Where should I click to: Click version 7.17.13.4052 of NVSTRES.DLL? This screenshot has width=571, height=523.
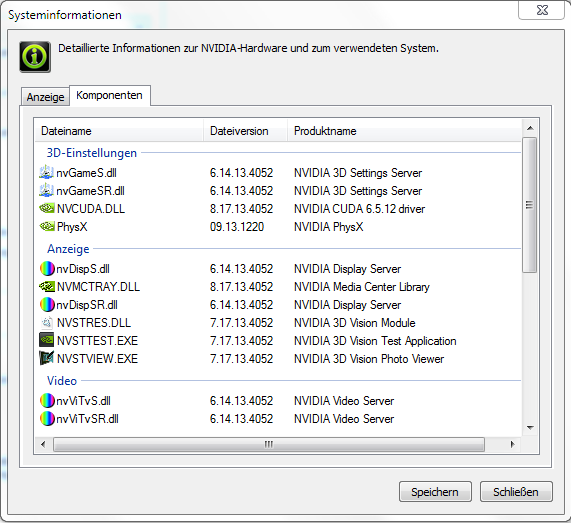pyautogui.click(x=241, y=323)
